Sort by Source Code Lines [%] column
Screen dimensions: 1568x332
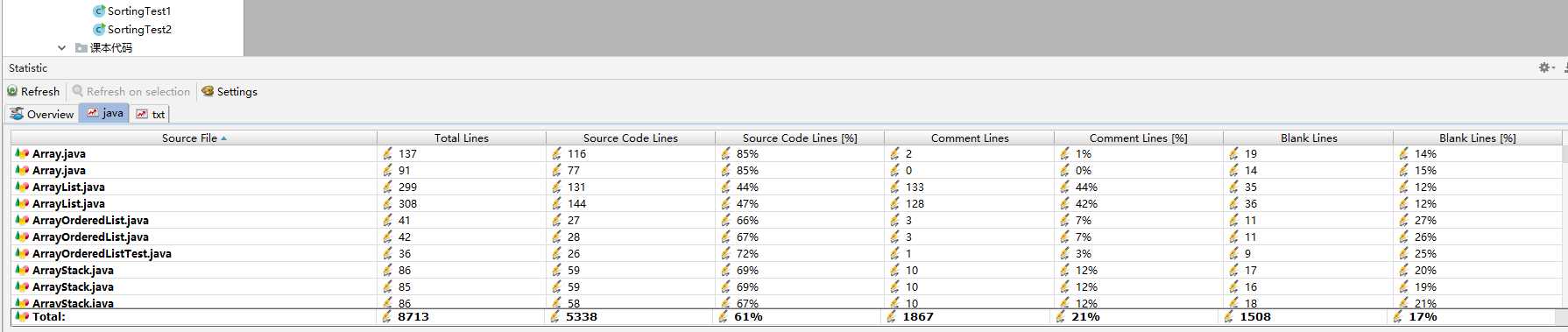pyautogui.click(x=800, y=138)
